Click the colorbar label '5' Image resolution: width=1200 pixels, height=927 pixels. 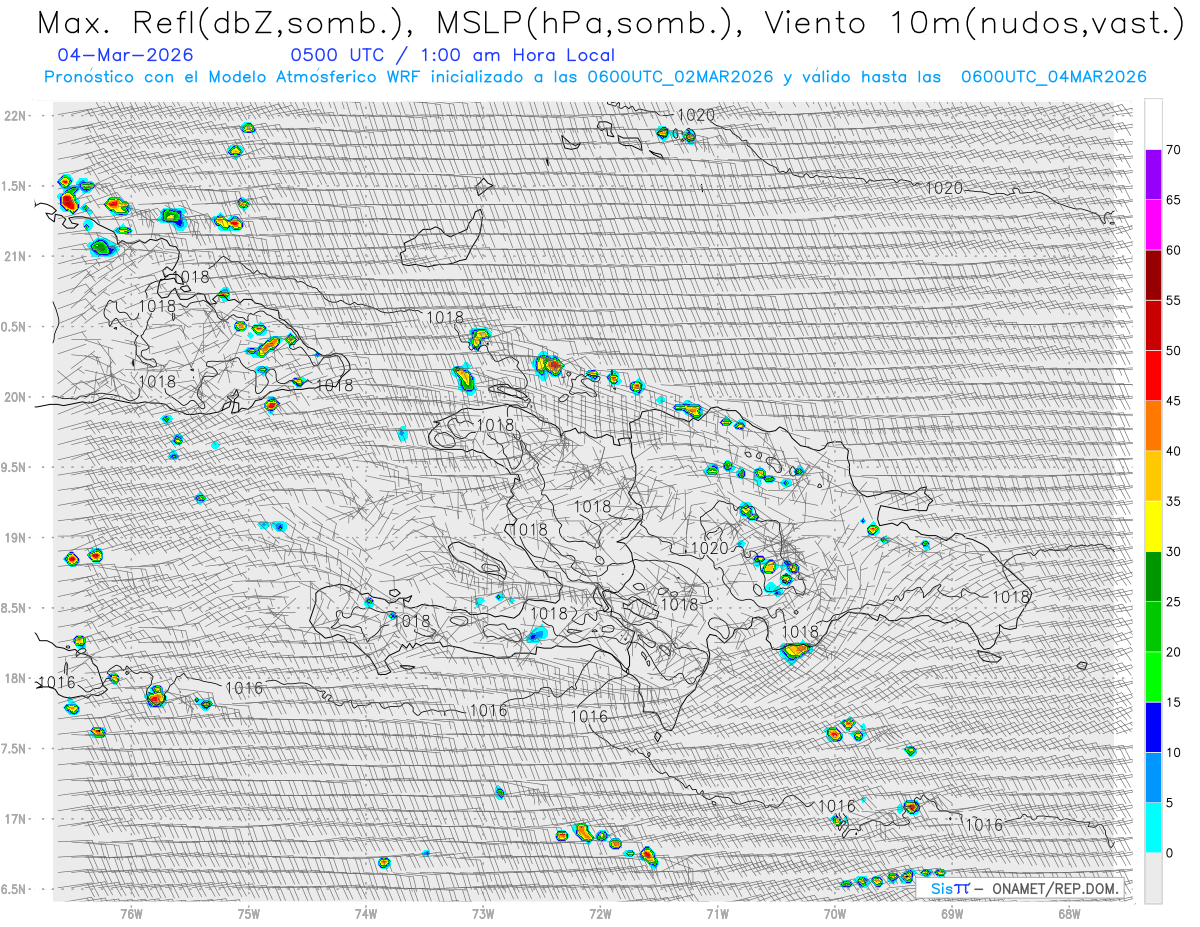(x=1169, y=802)
